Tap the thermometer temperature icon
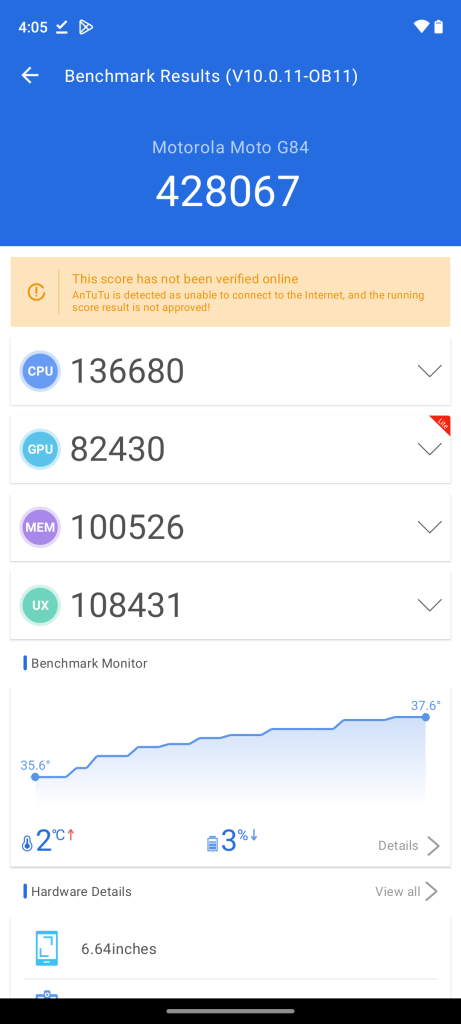 [x=27, y=844]
